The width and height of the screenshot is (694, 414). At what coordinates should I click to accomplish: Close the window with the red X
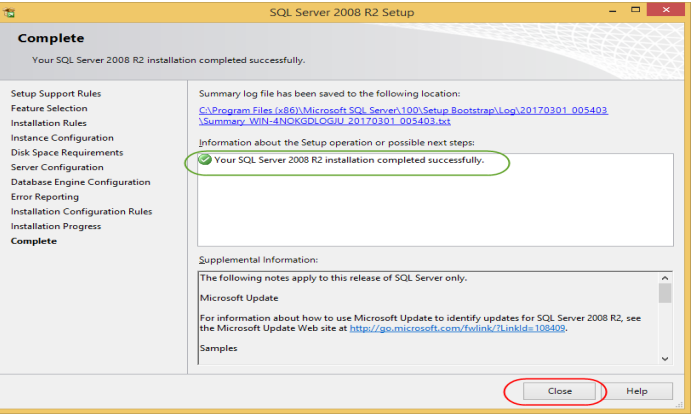[666, 9]
